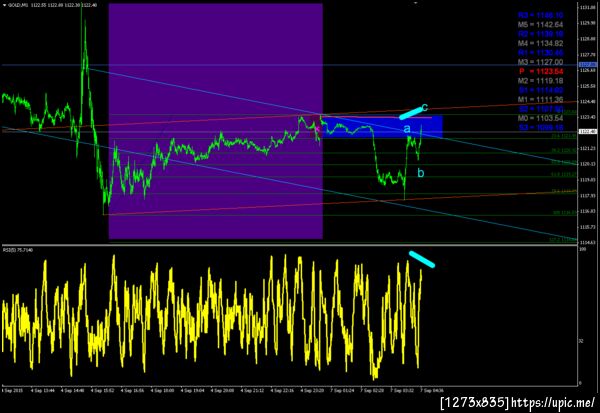This screenshot has height=413, width=600.
Task: Select the M5 = 1142.64 pivot label
Action: 540,24
